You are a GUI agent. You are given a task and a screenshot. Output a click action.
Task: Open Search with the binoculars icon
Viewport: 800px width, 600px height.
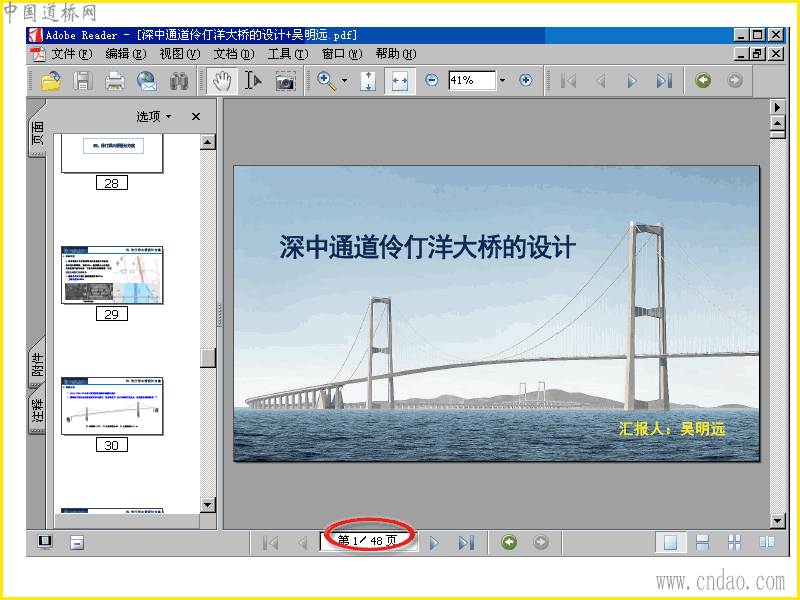[179, 81]
